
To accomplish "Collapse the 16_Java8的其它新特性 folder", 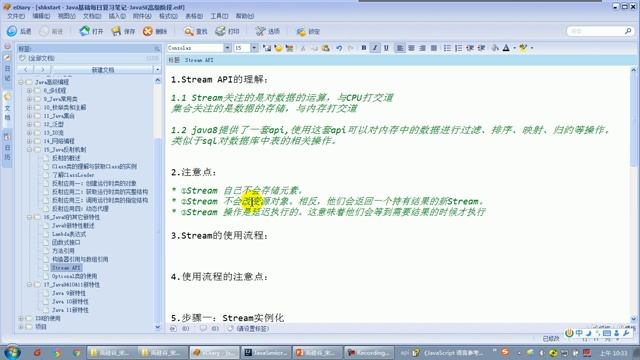I will (29, 217).
